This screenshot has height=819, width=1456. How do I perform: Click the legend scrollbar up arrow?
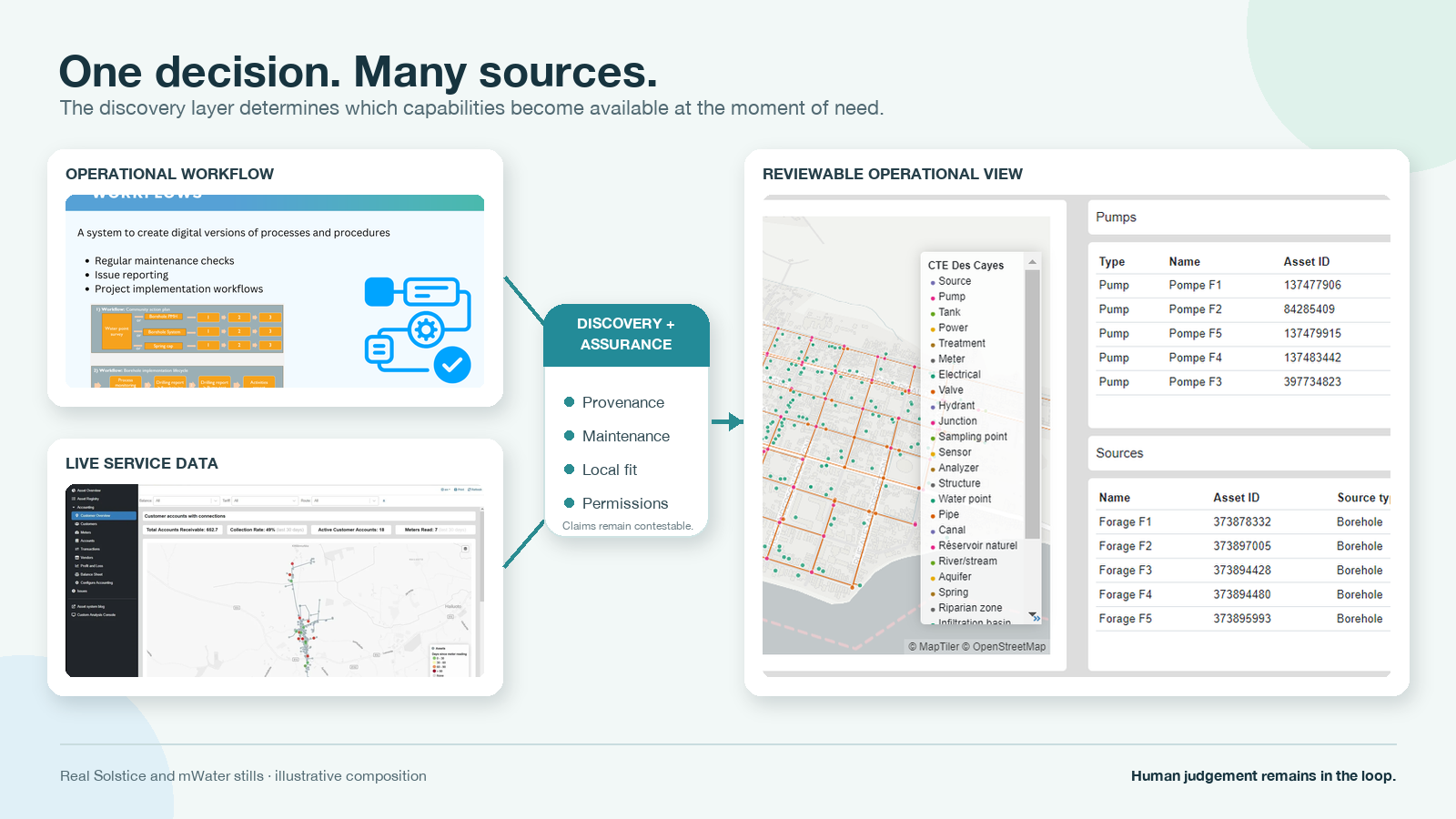(1032, 262)
